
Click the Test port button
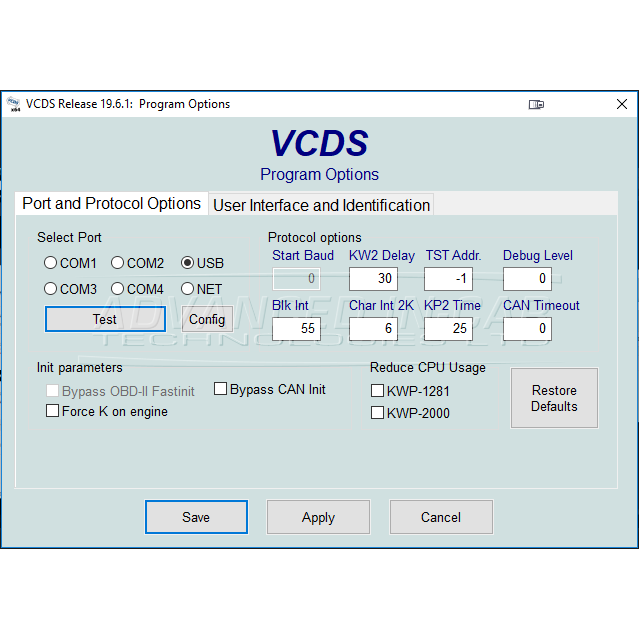[105, 319]
